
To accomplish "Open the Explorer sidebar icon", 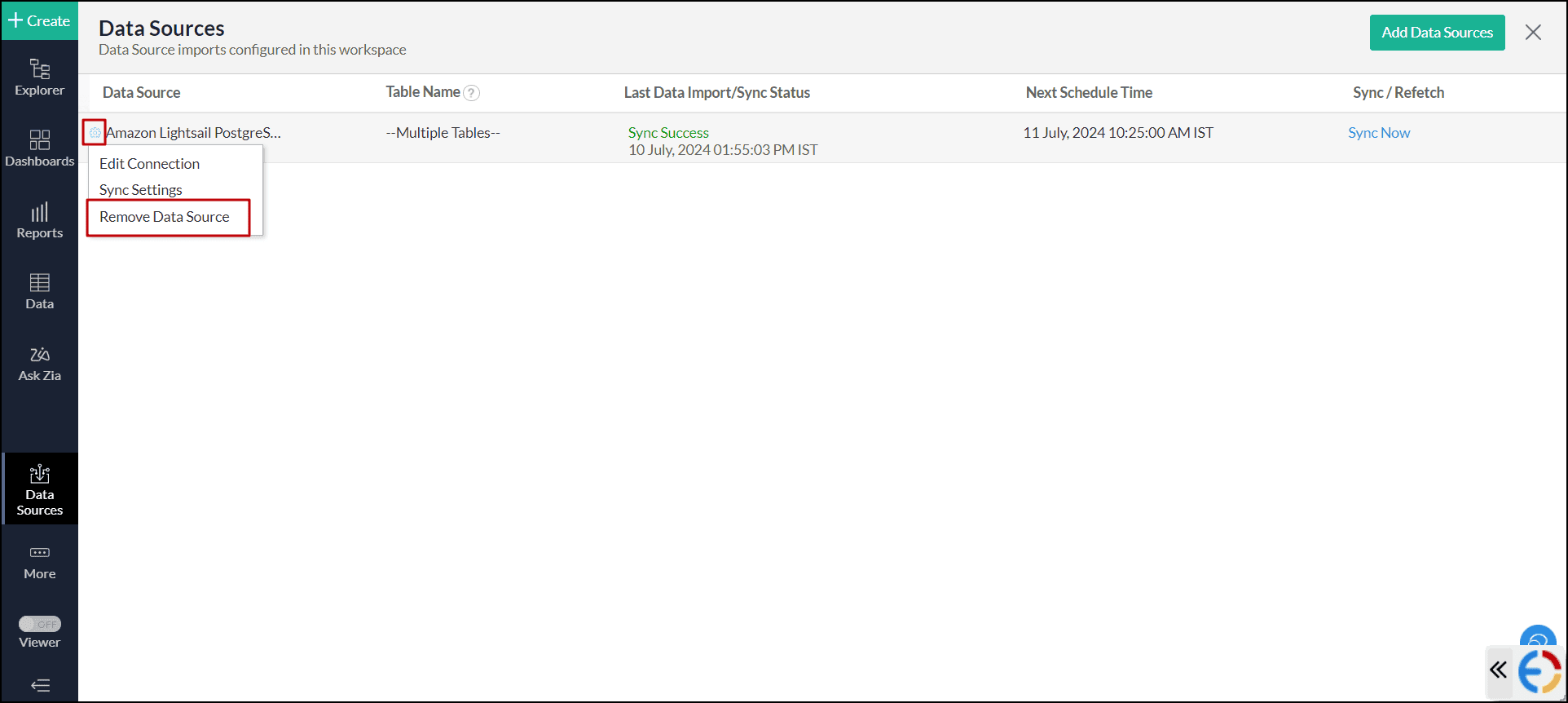I will (x=39, y=77).
